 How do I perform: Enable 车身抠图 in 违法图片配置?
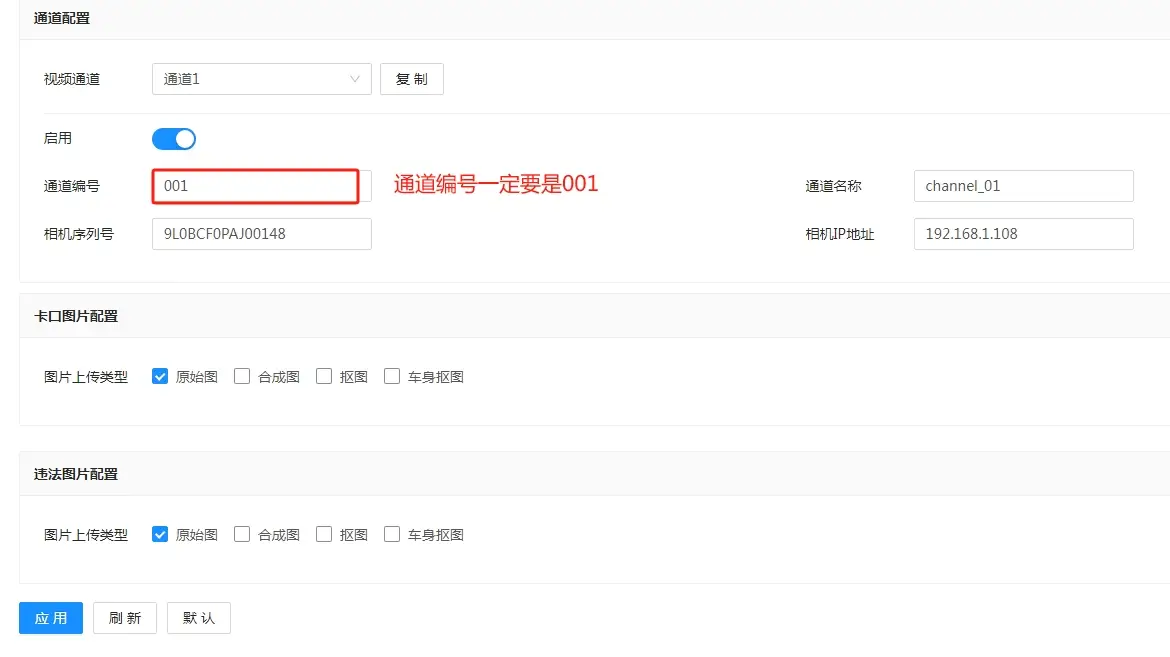[x=392, y=535]
